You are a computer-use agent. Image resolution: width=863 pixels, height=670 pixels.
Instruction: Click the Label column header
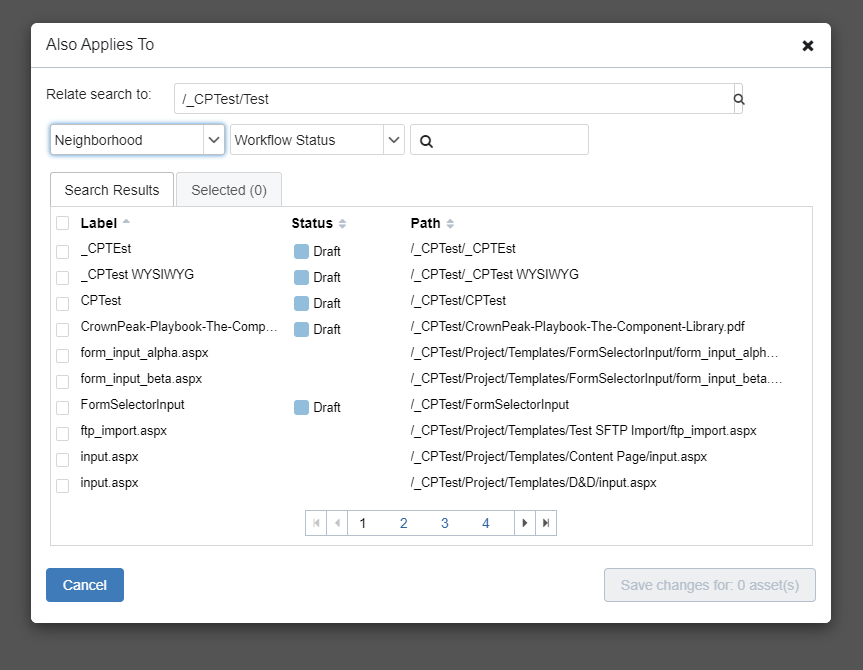99,223
